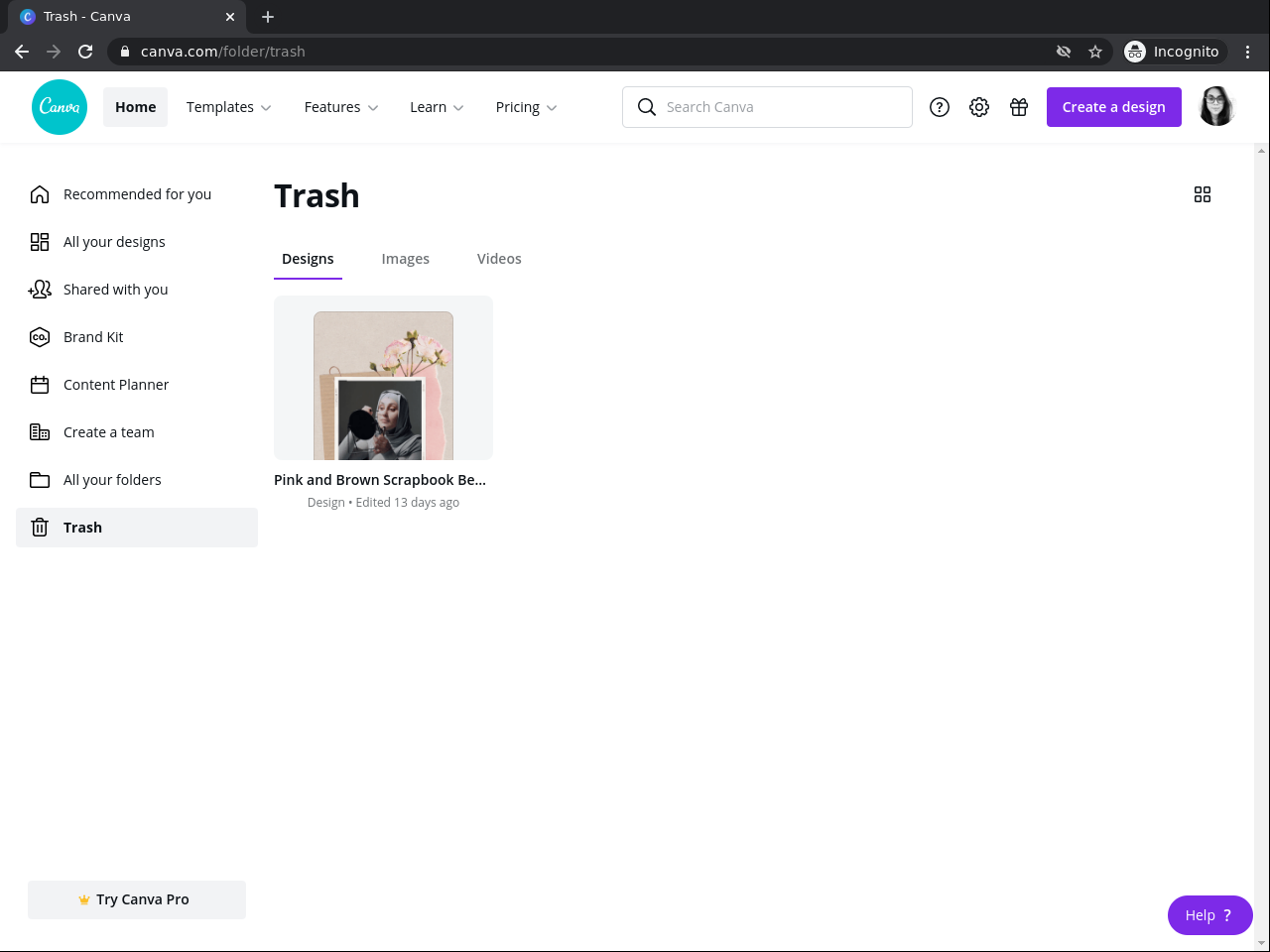
Task: Switch to the Images tab
Action: coord(406,259)
